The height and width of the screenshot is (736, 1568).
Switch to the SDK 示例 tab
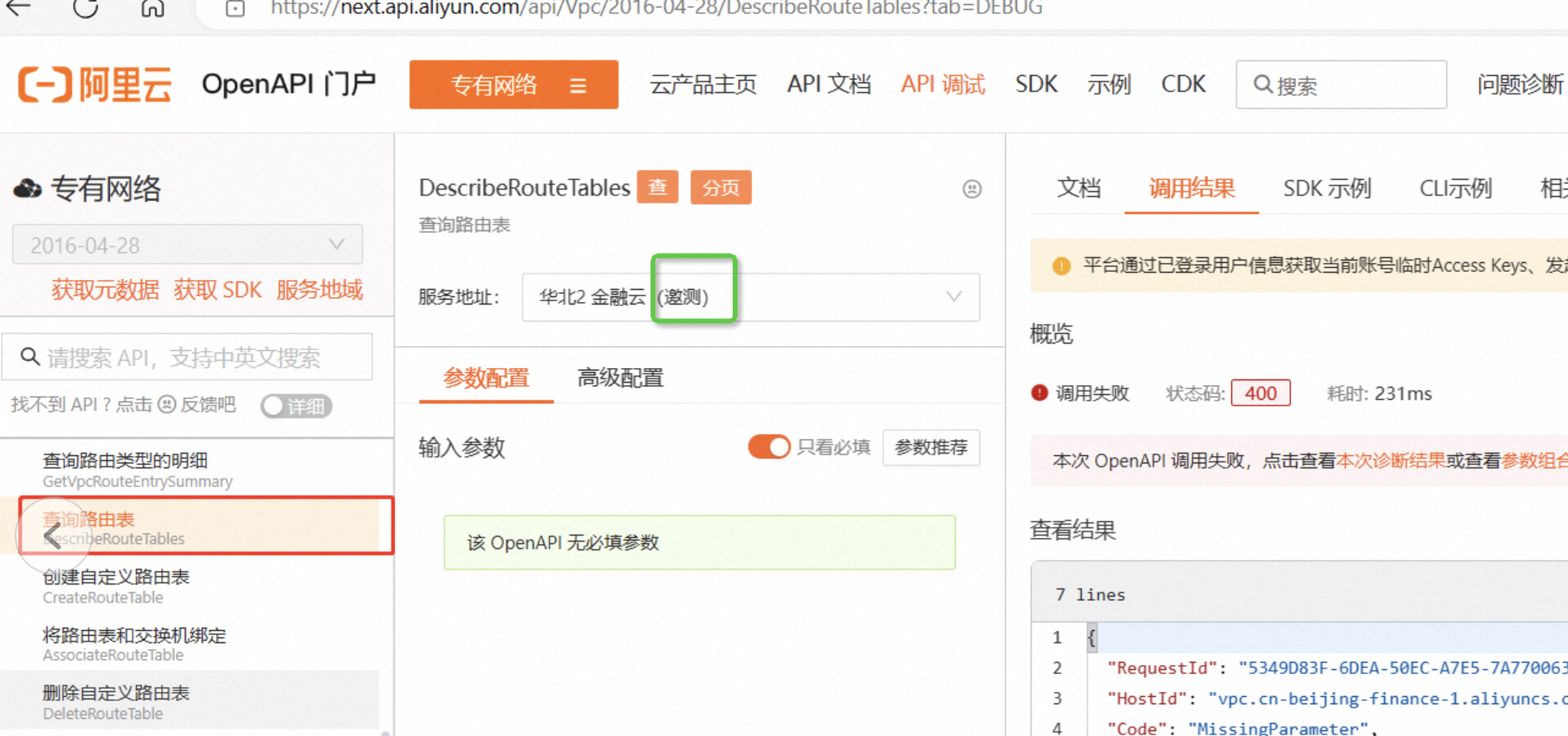[x=1327, y=189]
